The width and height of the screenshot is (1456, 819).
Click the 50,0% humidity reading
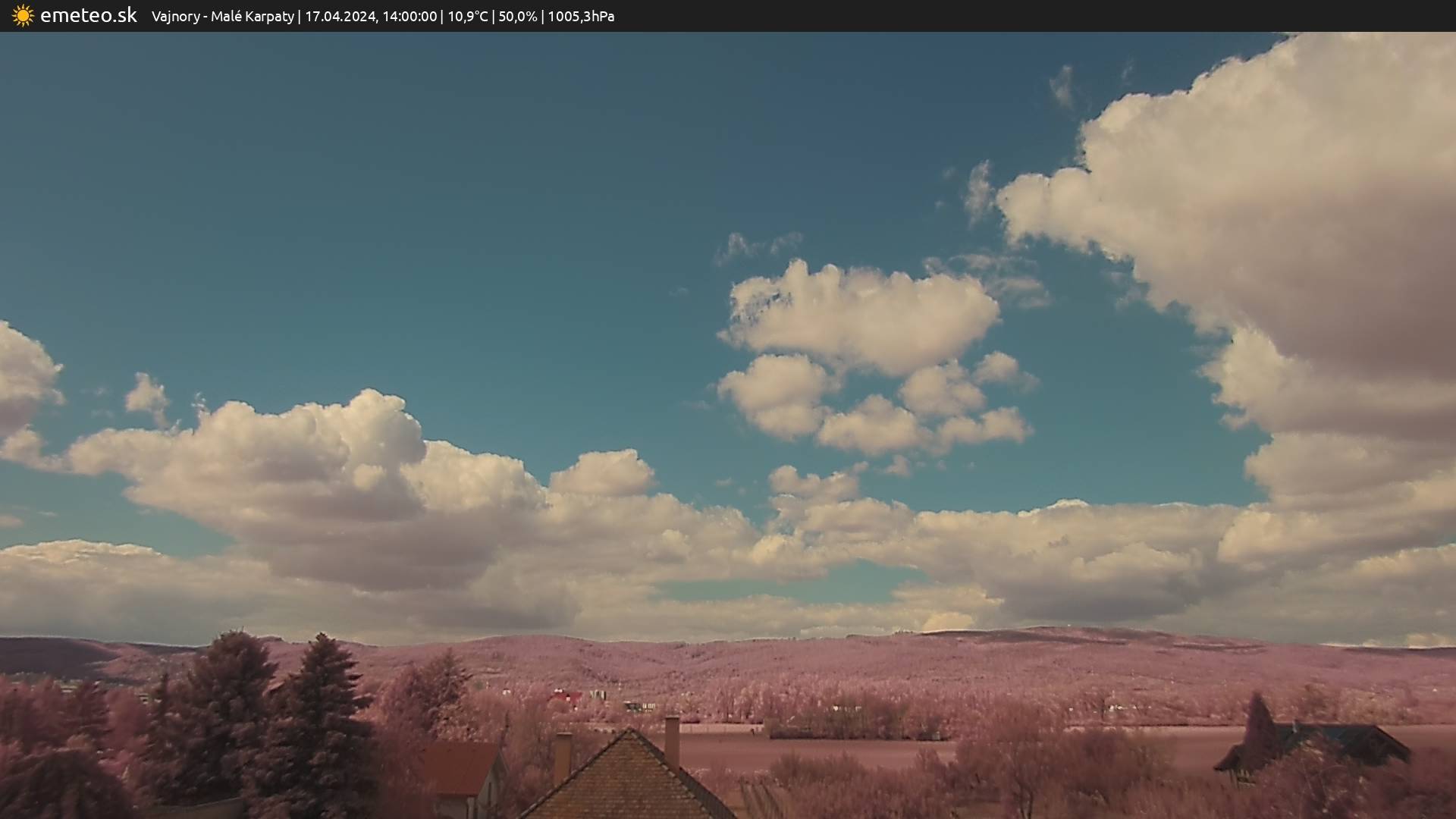[x=517, y=17]
